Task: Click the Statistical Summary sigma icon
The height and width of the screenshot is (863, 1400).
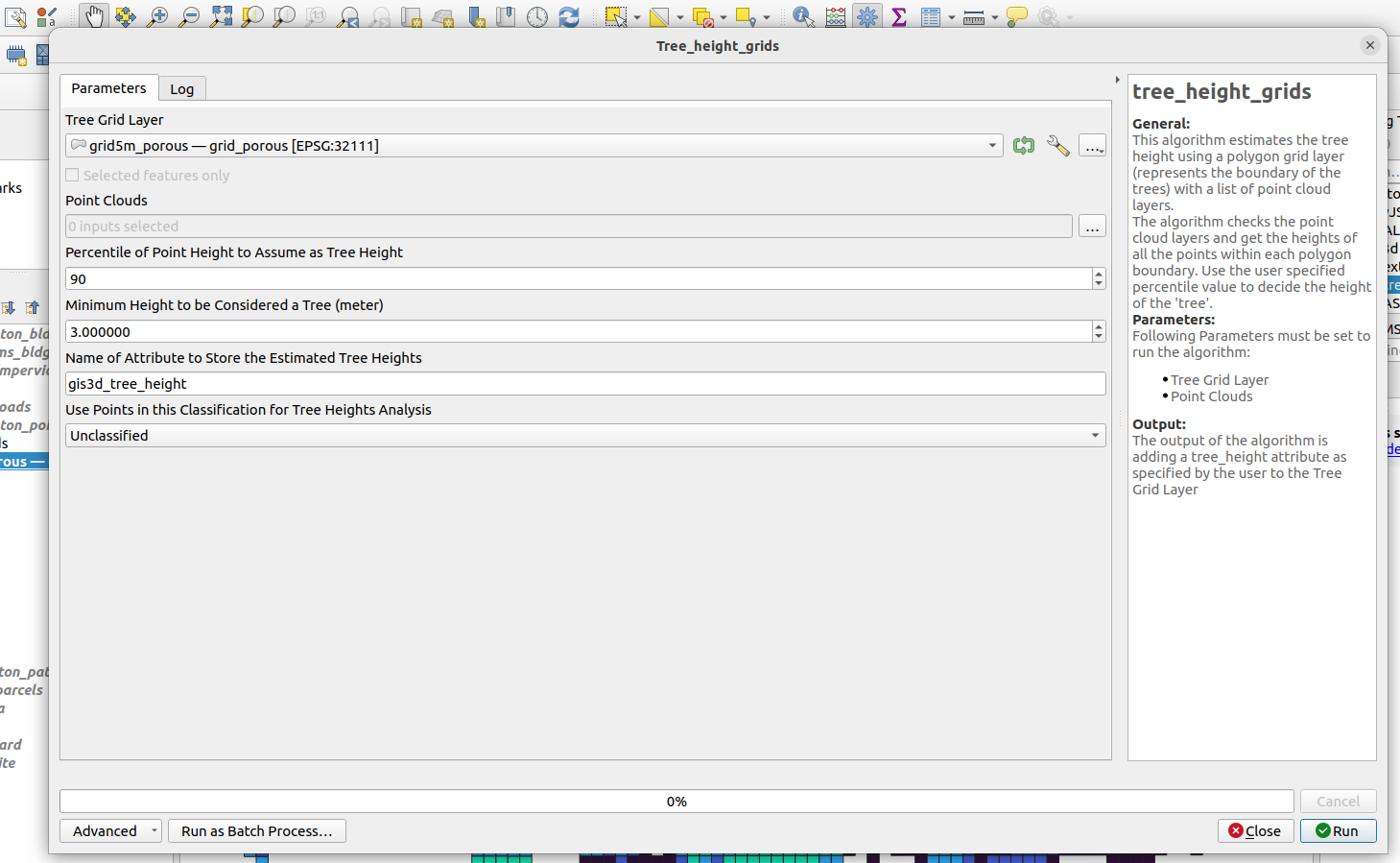Action: pos(899,16)
